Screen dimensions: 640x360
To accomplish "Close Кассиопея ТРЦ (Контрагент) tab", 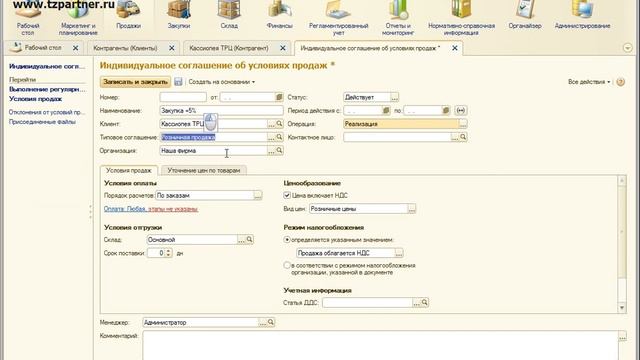I will (282, 48).
